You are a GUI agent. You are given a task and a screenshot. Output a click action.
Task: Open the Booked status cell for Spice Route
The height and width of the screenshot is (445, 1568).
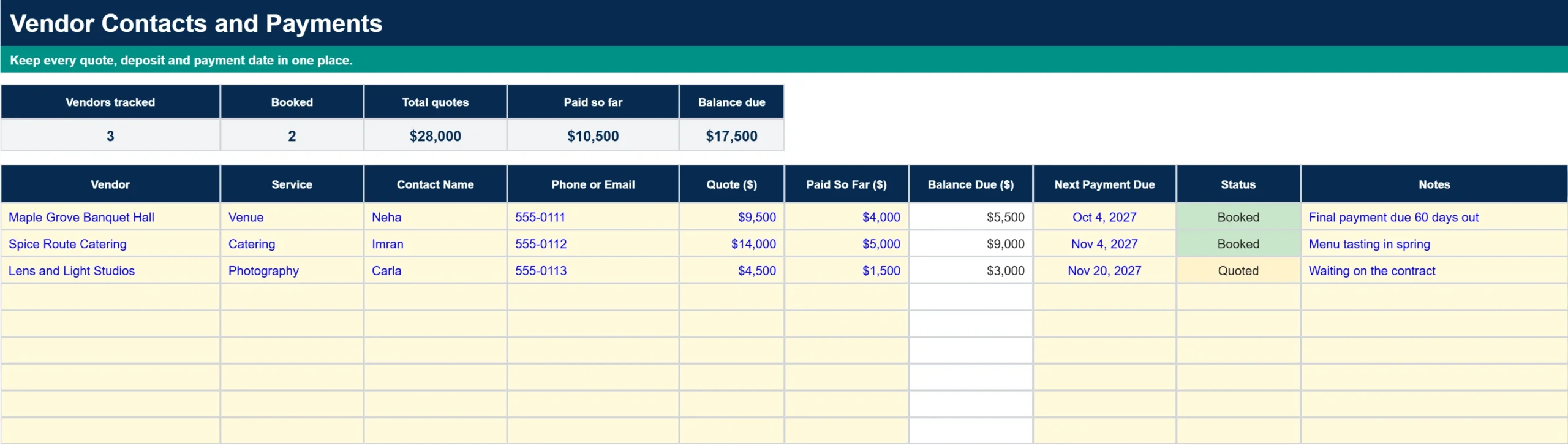(x=1238, y=244)
